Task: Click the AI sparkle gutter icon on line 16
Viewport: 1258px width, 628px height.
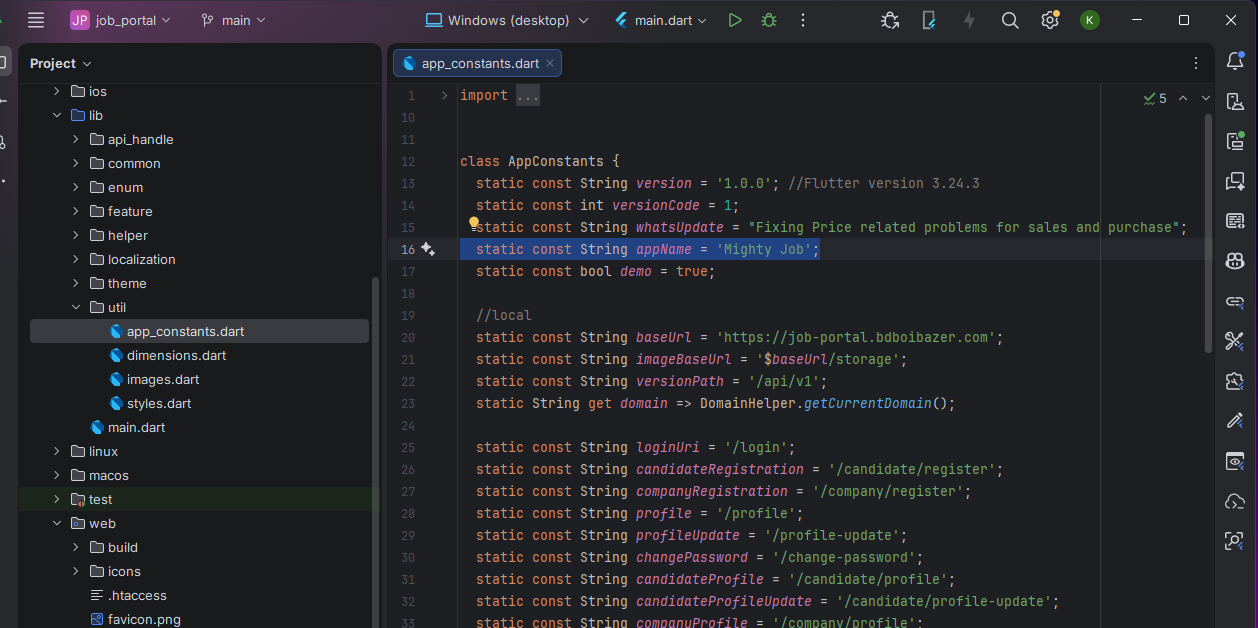Action: pyautogui.click(x=428, y=249)
